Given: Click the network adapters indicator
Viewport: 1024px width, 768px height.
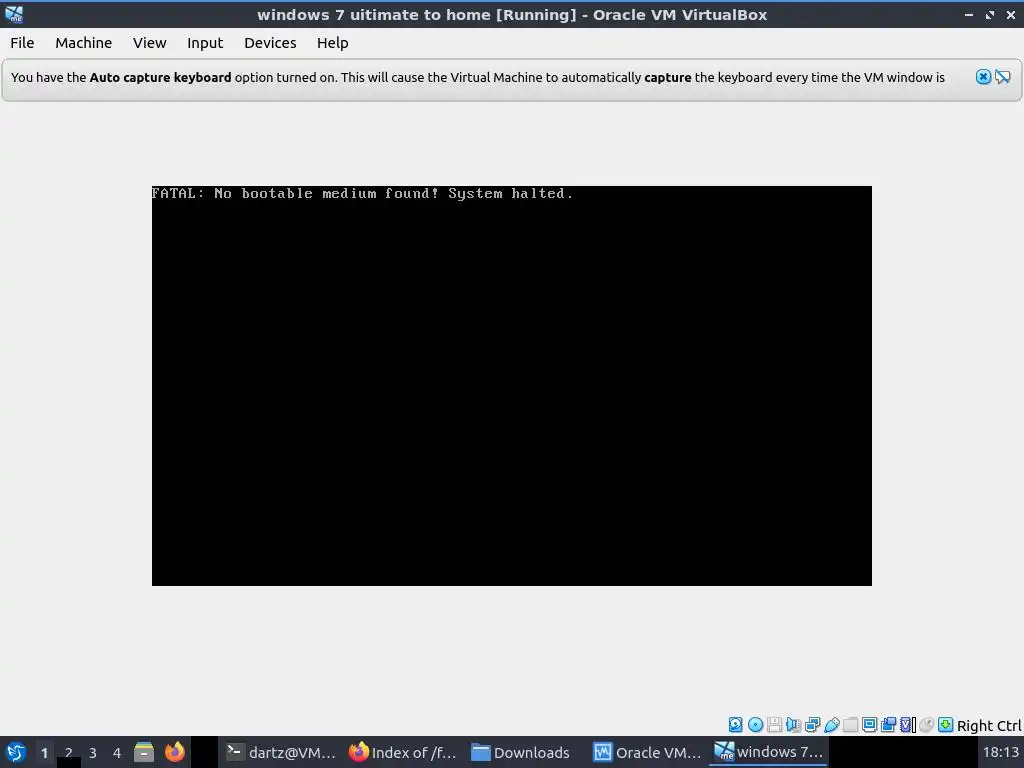Looking at the screenshot, I should coord(812,724).
